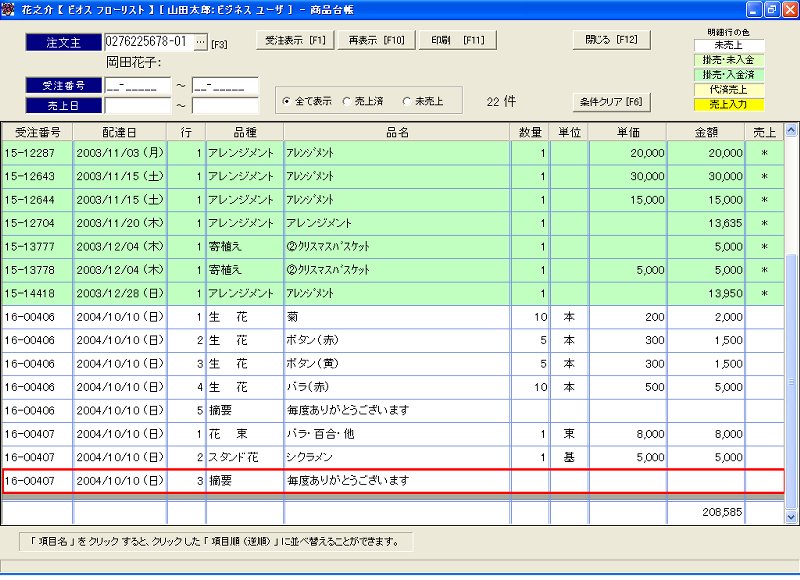Viewport: 800px width, 580px height.
Task: Click the 花束 category cell
Action: click(245, 434)
